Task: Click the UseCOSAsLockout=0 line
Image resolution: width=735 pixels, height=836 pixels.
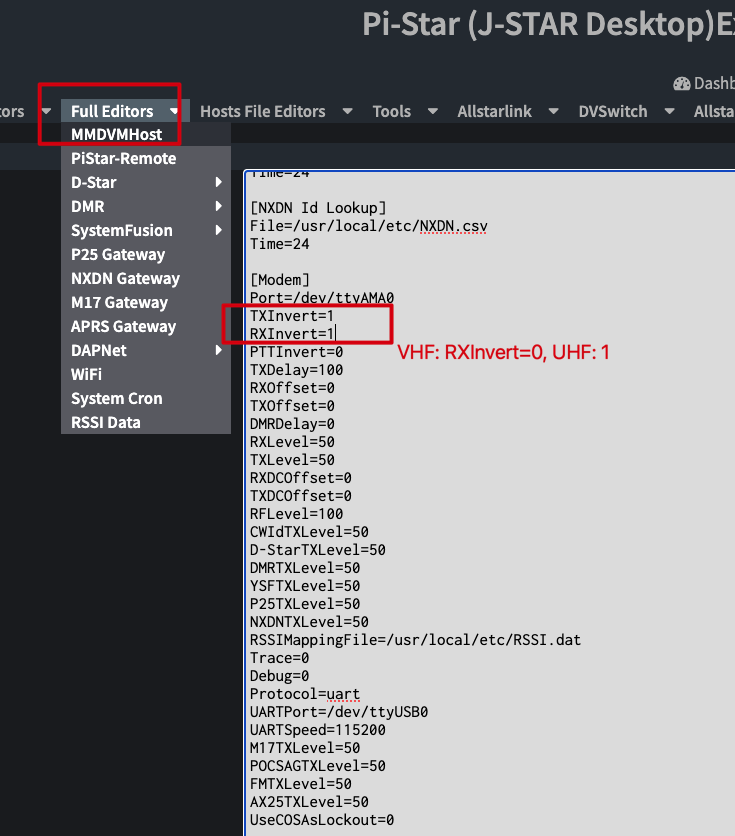Action: coord(322,820)
